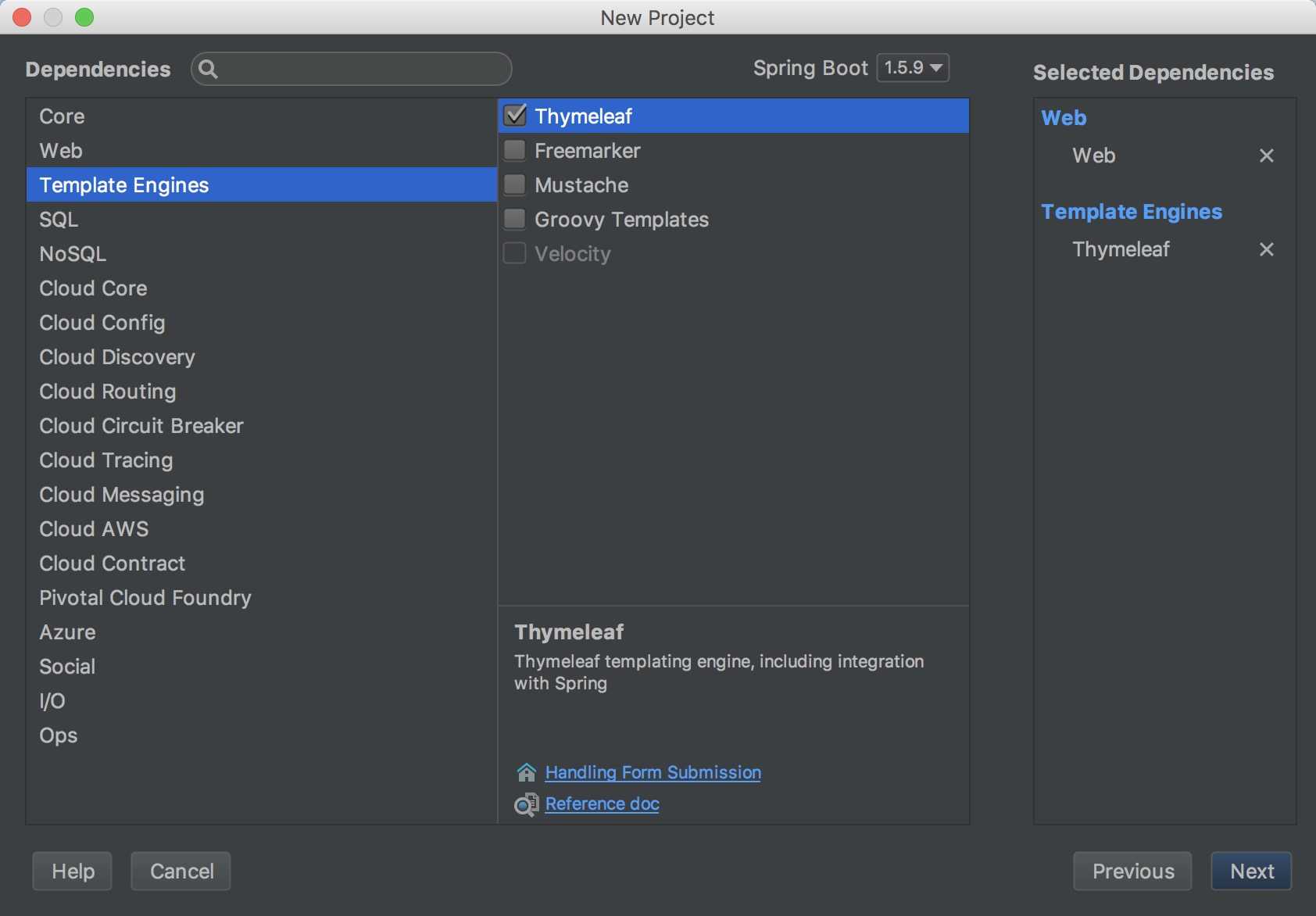This screenshot has height=916, width=1316.
Task: Remove Web from selected dependencies
Action: [1267, 156]
